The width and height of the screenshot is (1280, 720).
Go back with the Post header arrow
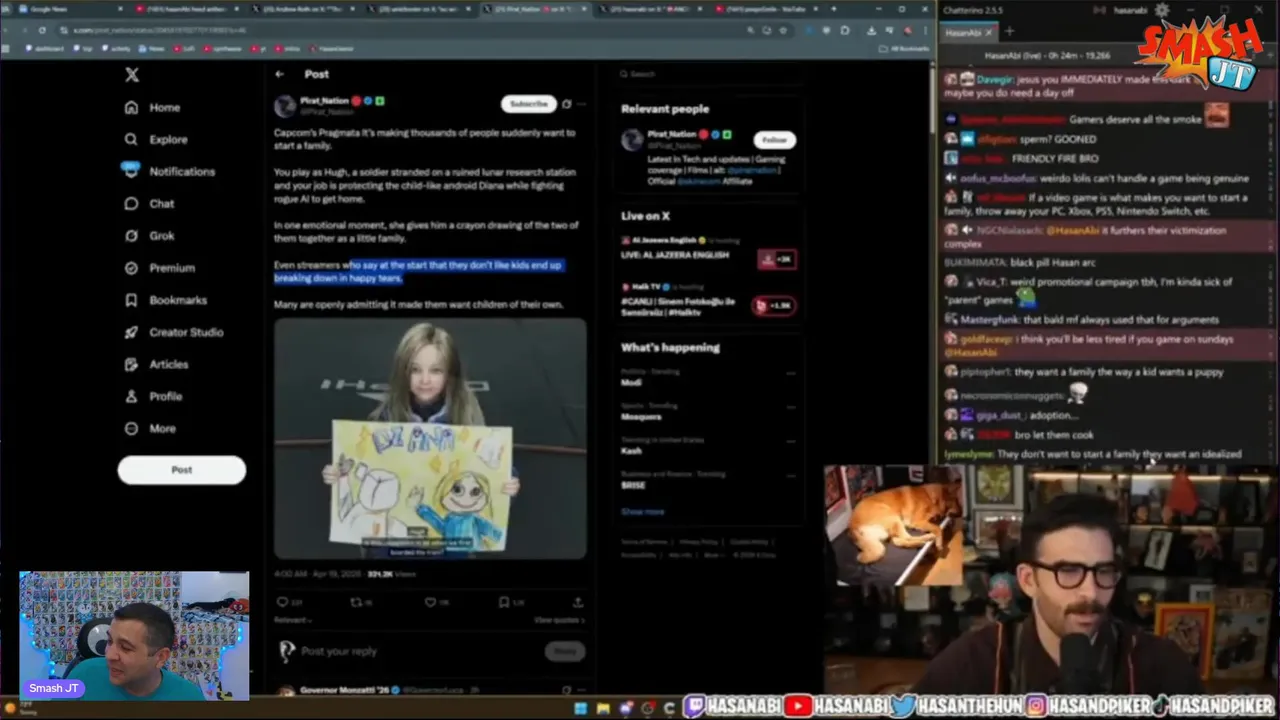click(280, 74)
